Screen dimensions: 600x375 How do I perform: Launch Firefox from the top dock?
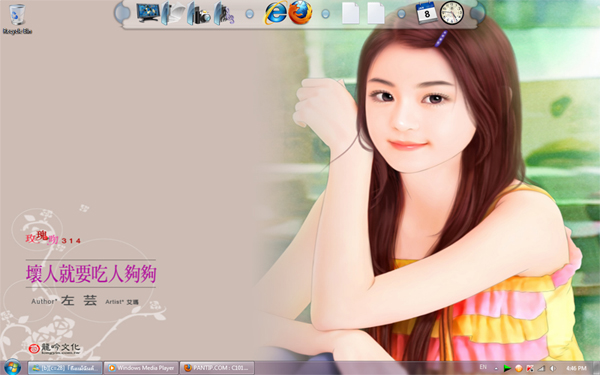(x=300, y=13)
